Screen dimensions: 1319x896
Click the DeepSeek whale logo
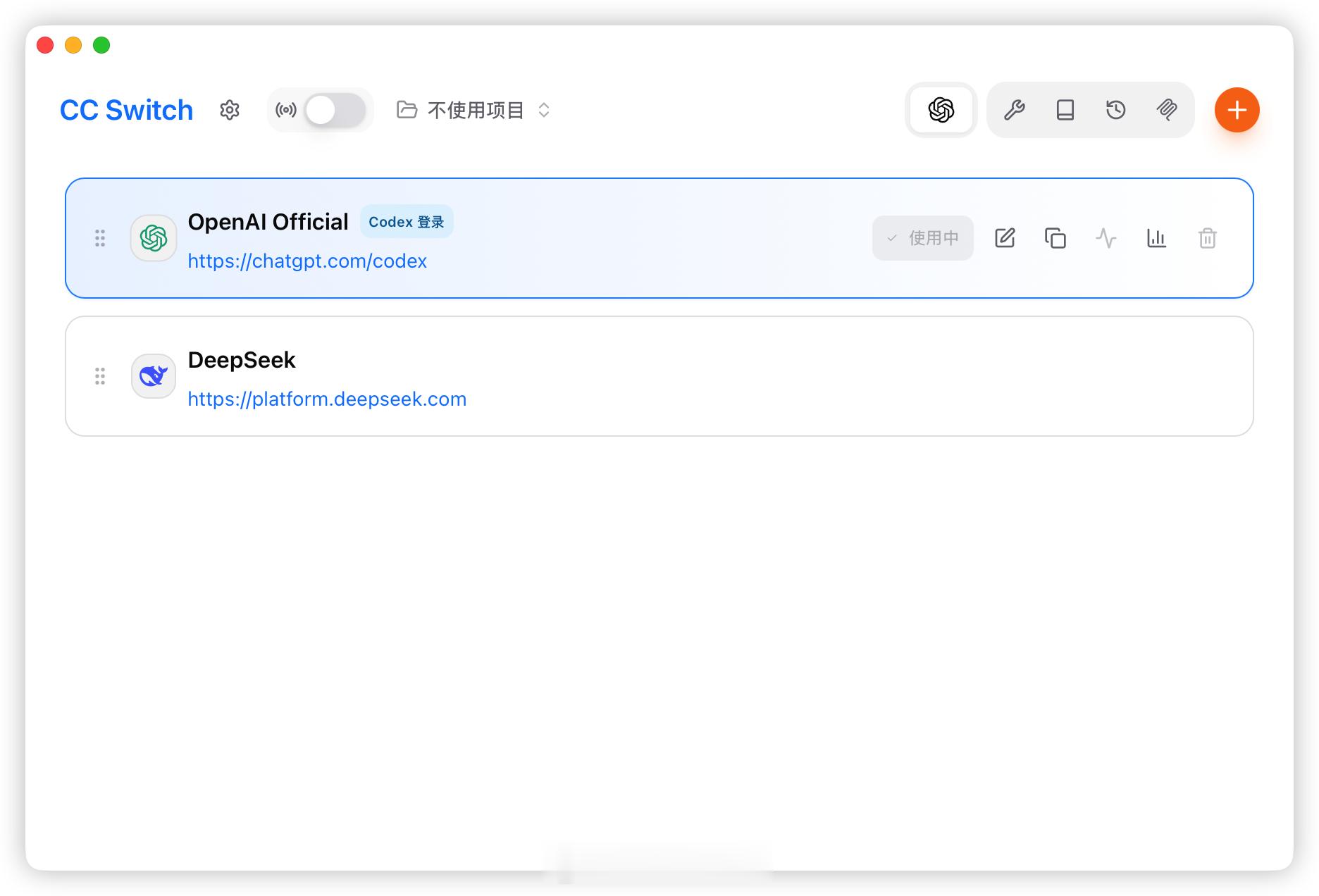[154, 376]
